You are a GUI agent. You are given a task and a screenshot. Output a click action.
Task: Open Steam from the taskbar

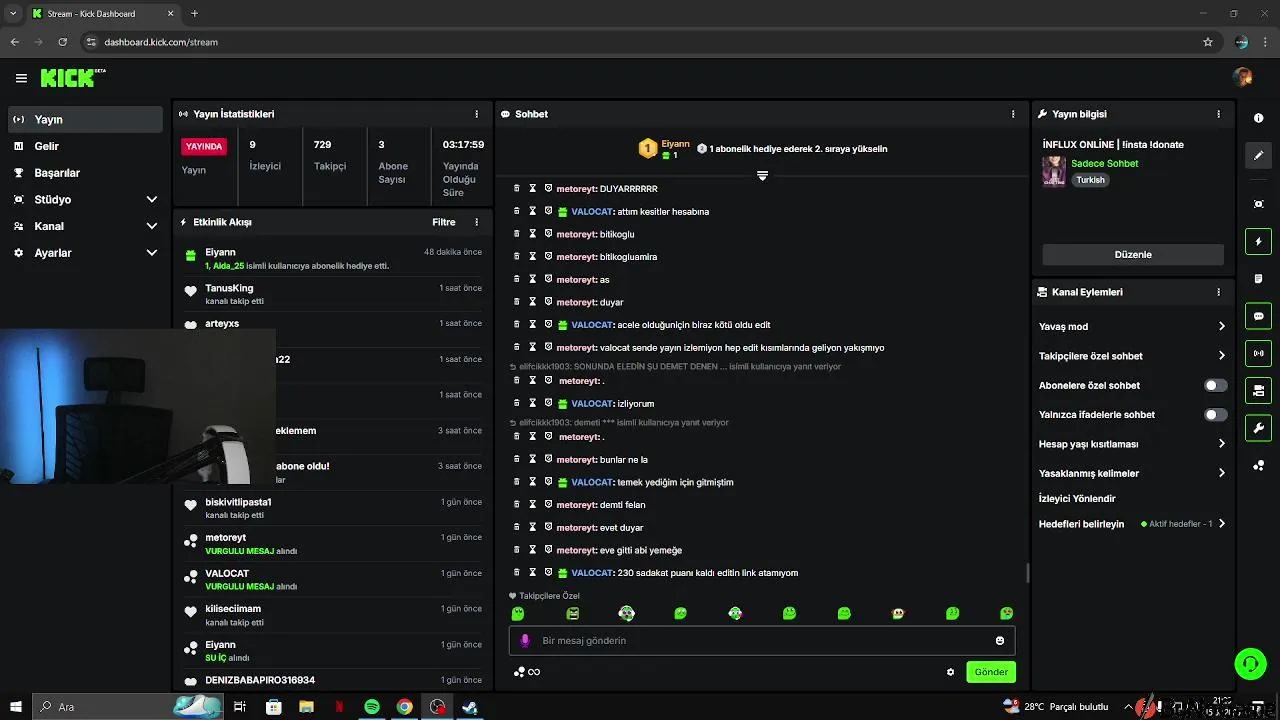(x=470, y=707)
